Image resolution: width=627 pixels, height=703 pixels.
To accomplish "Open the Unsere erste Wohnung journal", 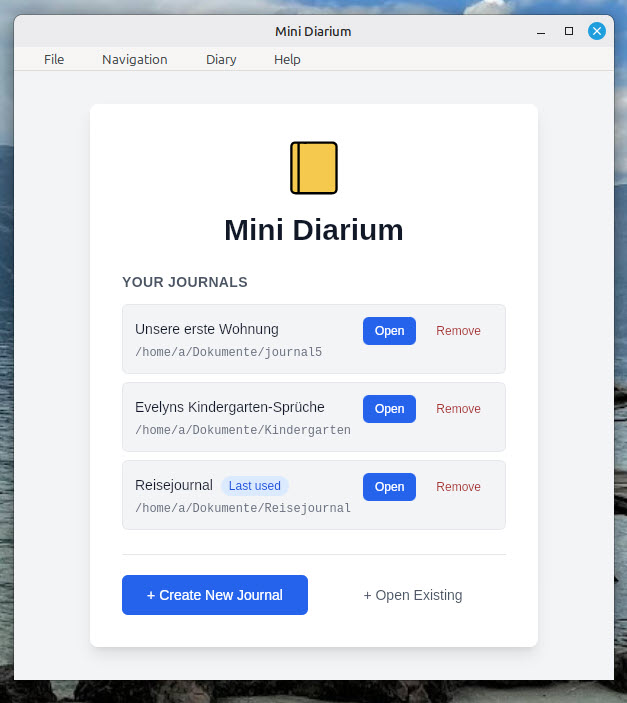I will (389, 331).
